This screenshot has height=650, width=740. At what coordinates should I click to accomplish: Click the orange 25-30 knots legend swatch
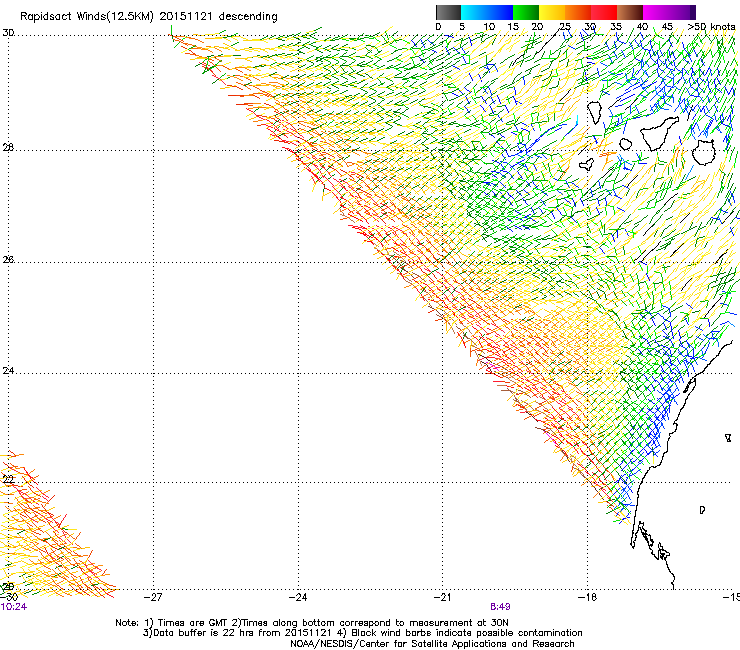pyautogui.click(x=578, y=12)
